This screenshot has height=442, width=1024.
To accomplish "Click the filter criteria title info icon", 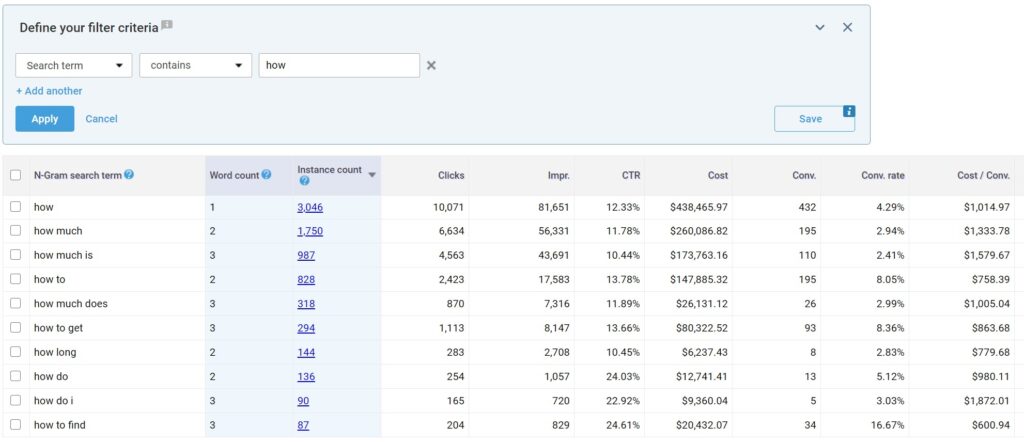I will 167,24.
